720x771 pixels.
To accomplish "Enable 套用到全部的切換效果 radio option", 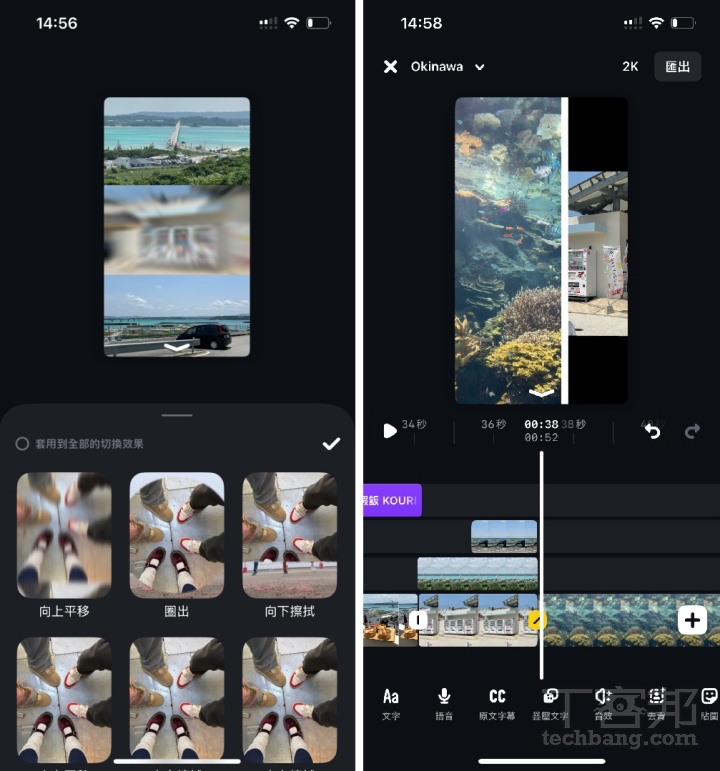I will (x=22, y=443).
